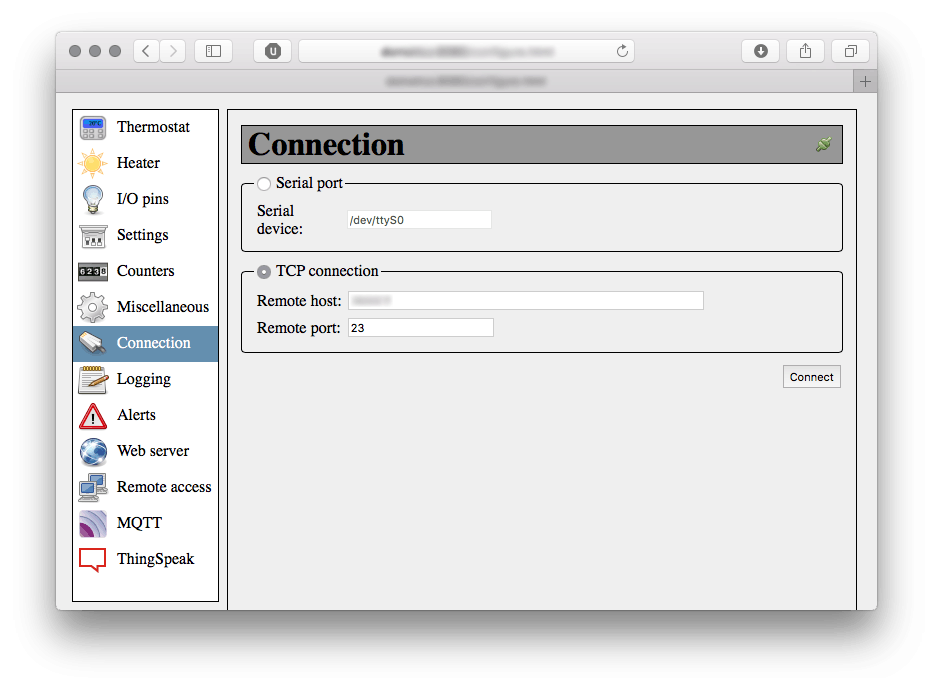Open the Alerts page

click(146, 415)
